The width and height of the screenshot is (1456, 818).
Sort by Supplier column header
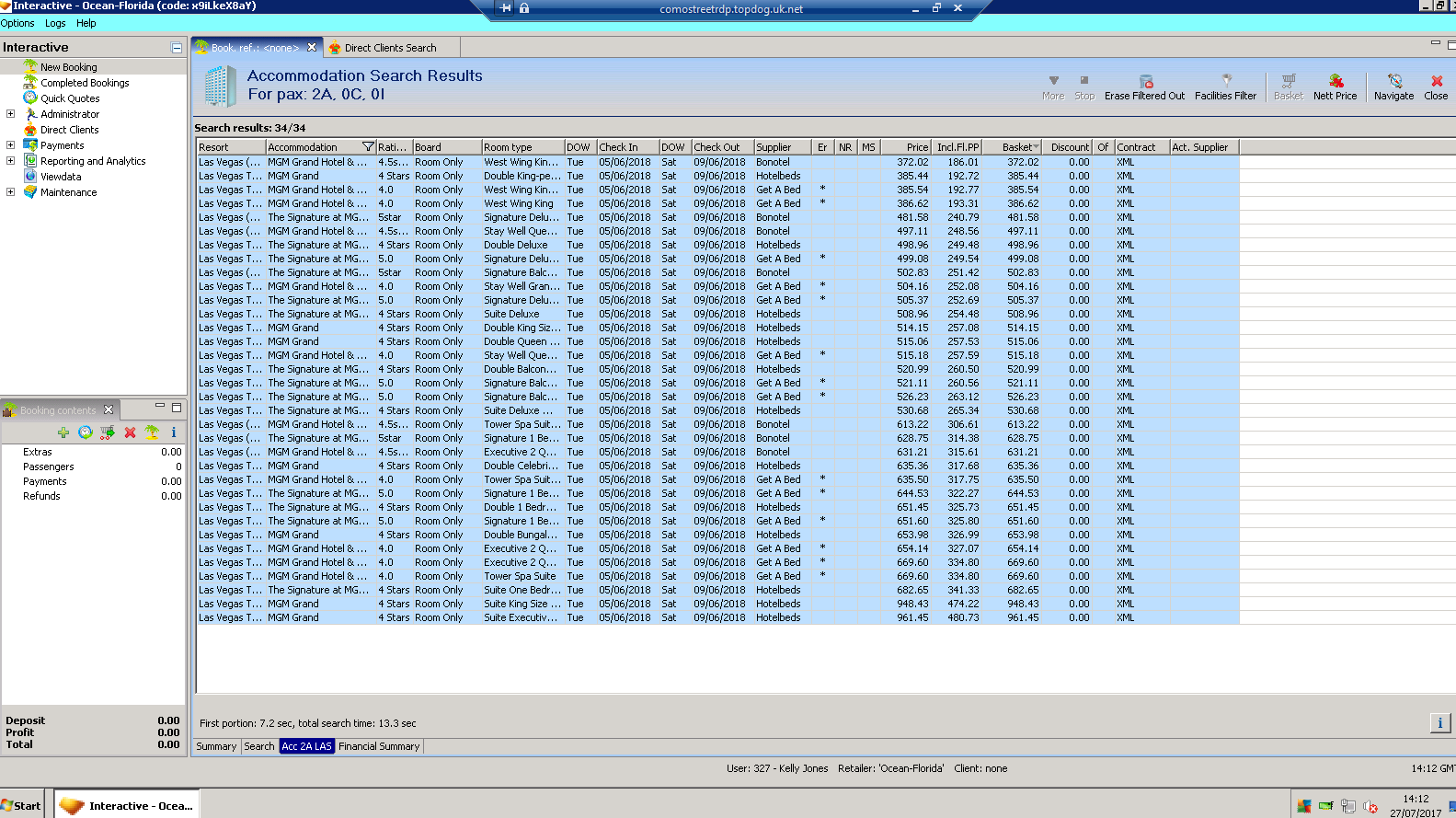(783, 147)
